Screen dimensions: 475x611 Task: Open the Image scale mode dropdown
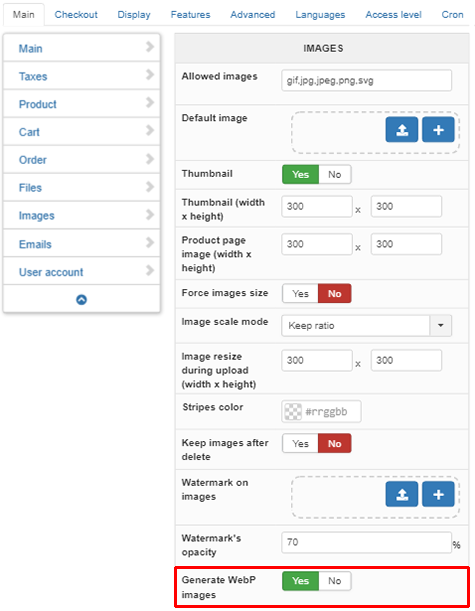click(366, 325)
